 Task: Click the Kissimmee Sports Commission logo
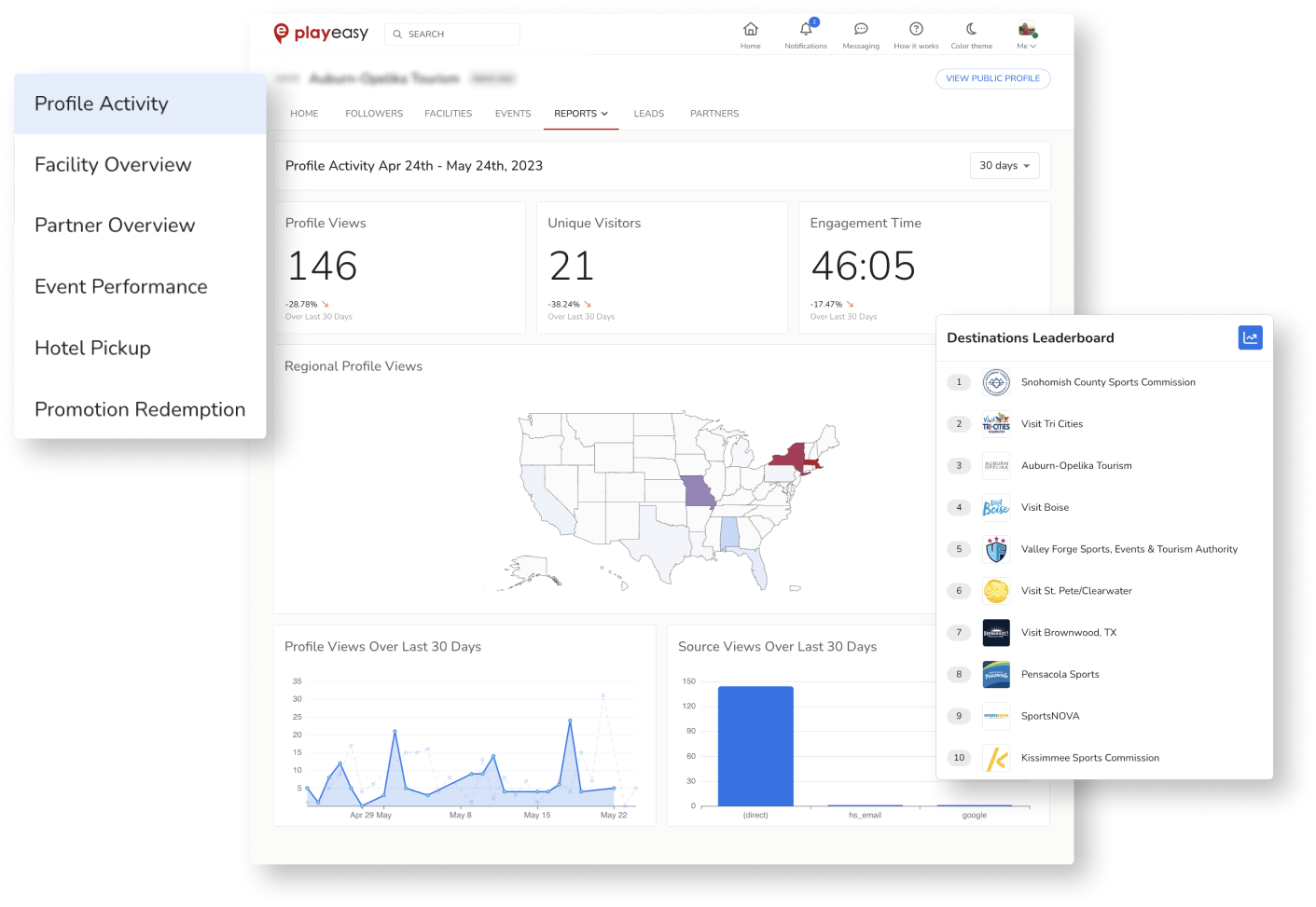point(996,758)
